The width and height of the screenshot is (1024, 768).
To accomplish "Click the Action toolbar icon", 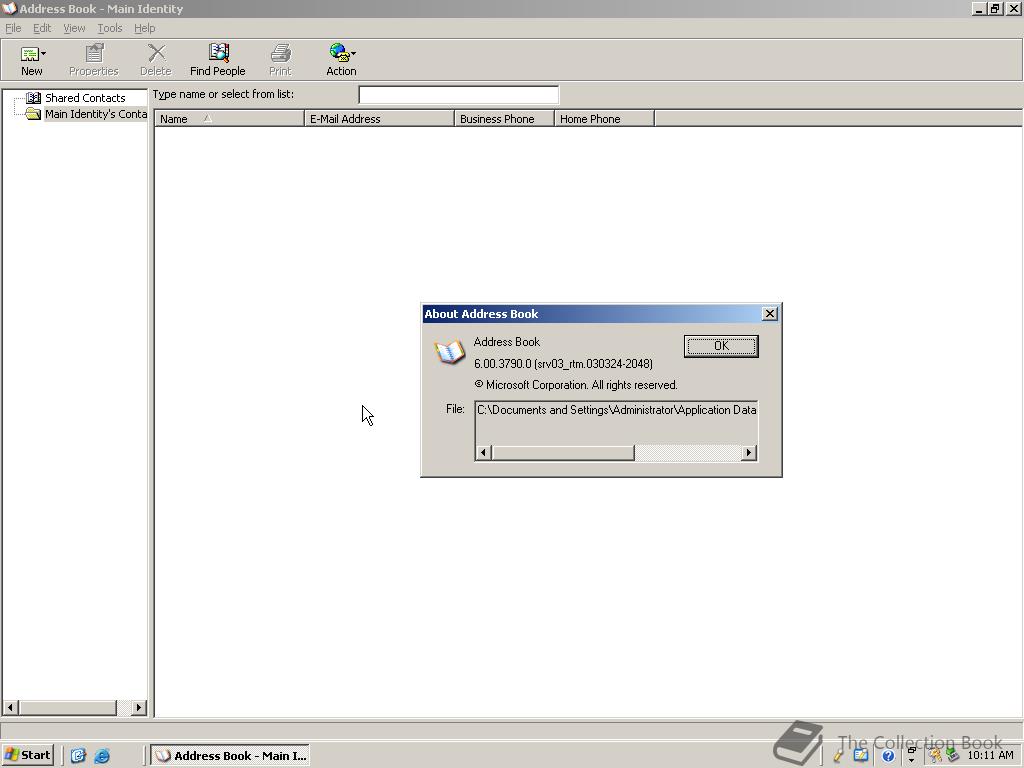I will tap(338, 53).
